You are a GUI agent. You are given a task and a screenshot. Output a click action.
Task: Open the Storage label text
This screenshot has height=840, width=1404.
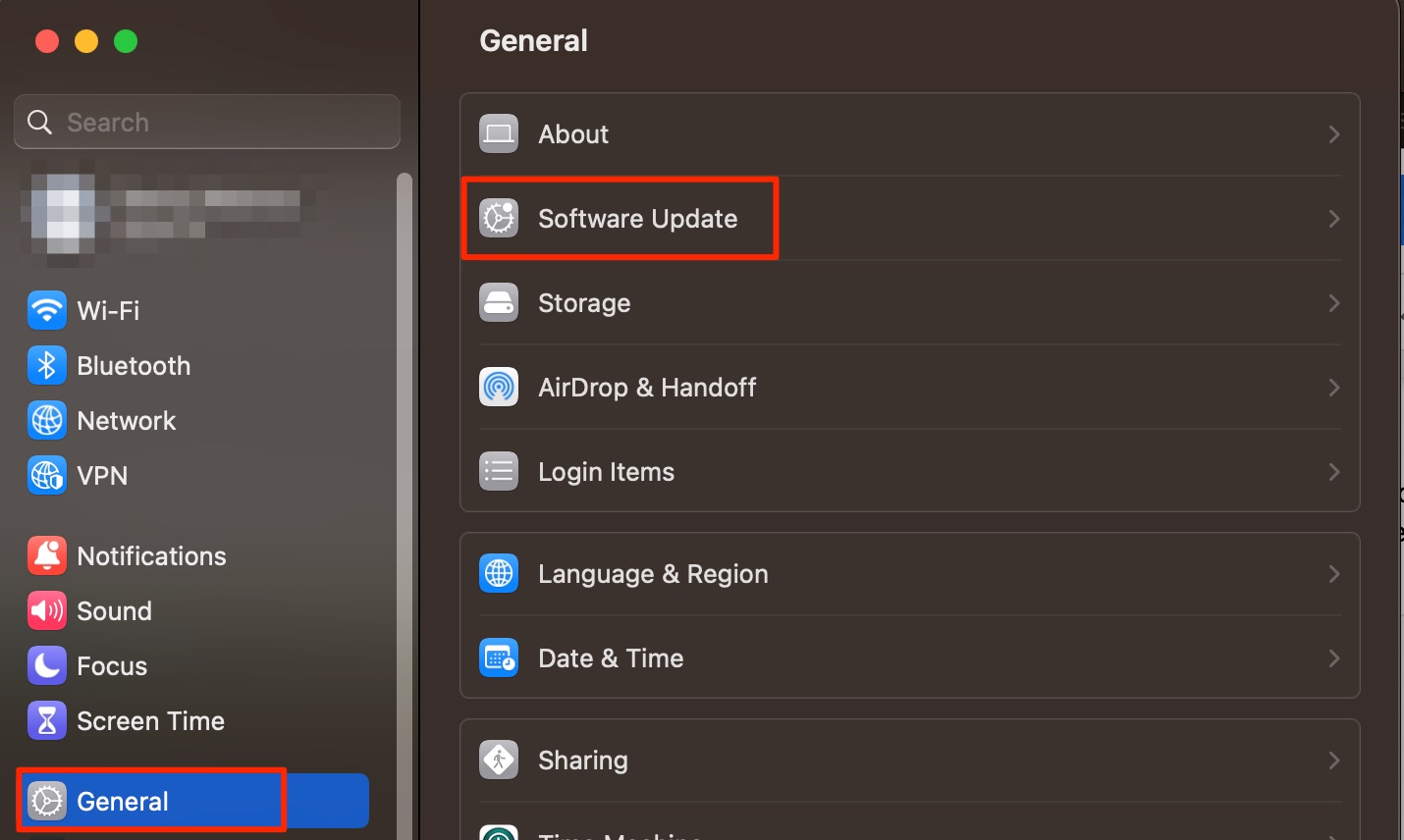point(584,303)
